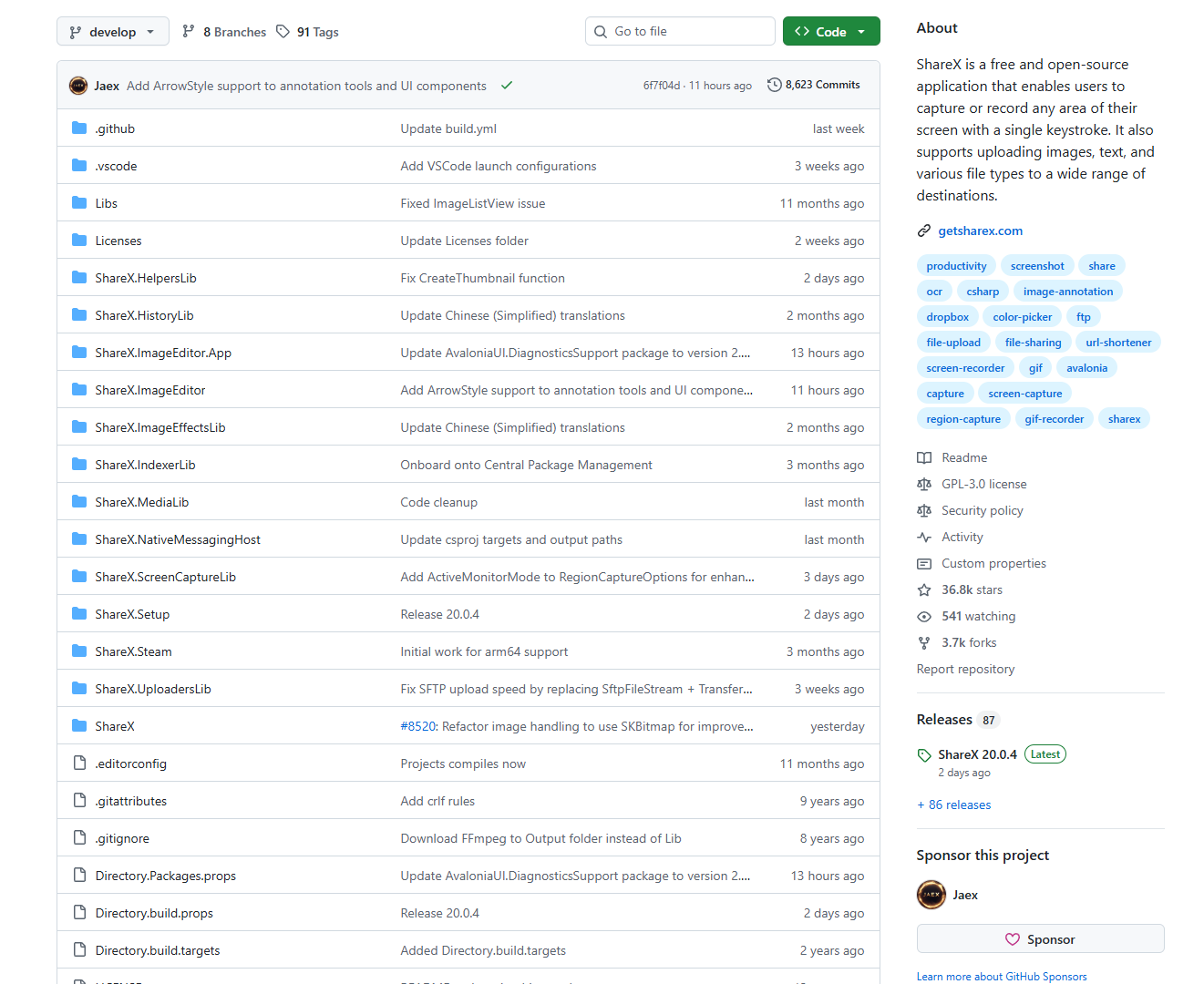Open the Security policy link
Viewport: 1204px width, 984px height.
(983, 510)
